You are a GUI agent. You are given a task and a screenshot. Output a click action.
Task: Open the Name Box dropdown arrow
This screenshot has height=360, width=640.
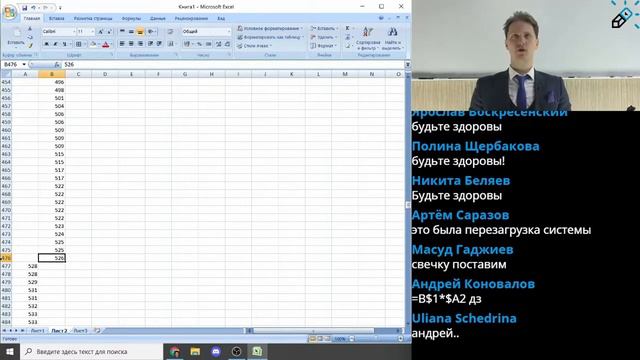coord(24,64)
